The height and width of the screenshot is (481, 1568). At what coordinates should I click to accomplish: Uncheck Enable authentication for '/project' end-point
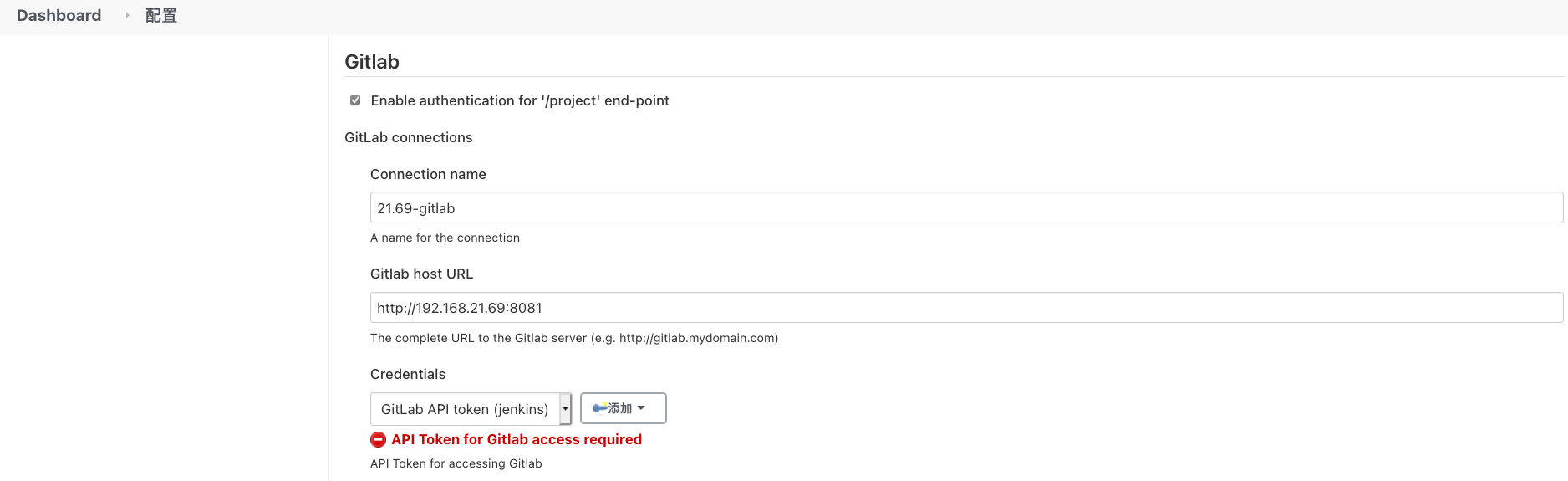pyautogui.click(x=355, y=100)
